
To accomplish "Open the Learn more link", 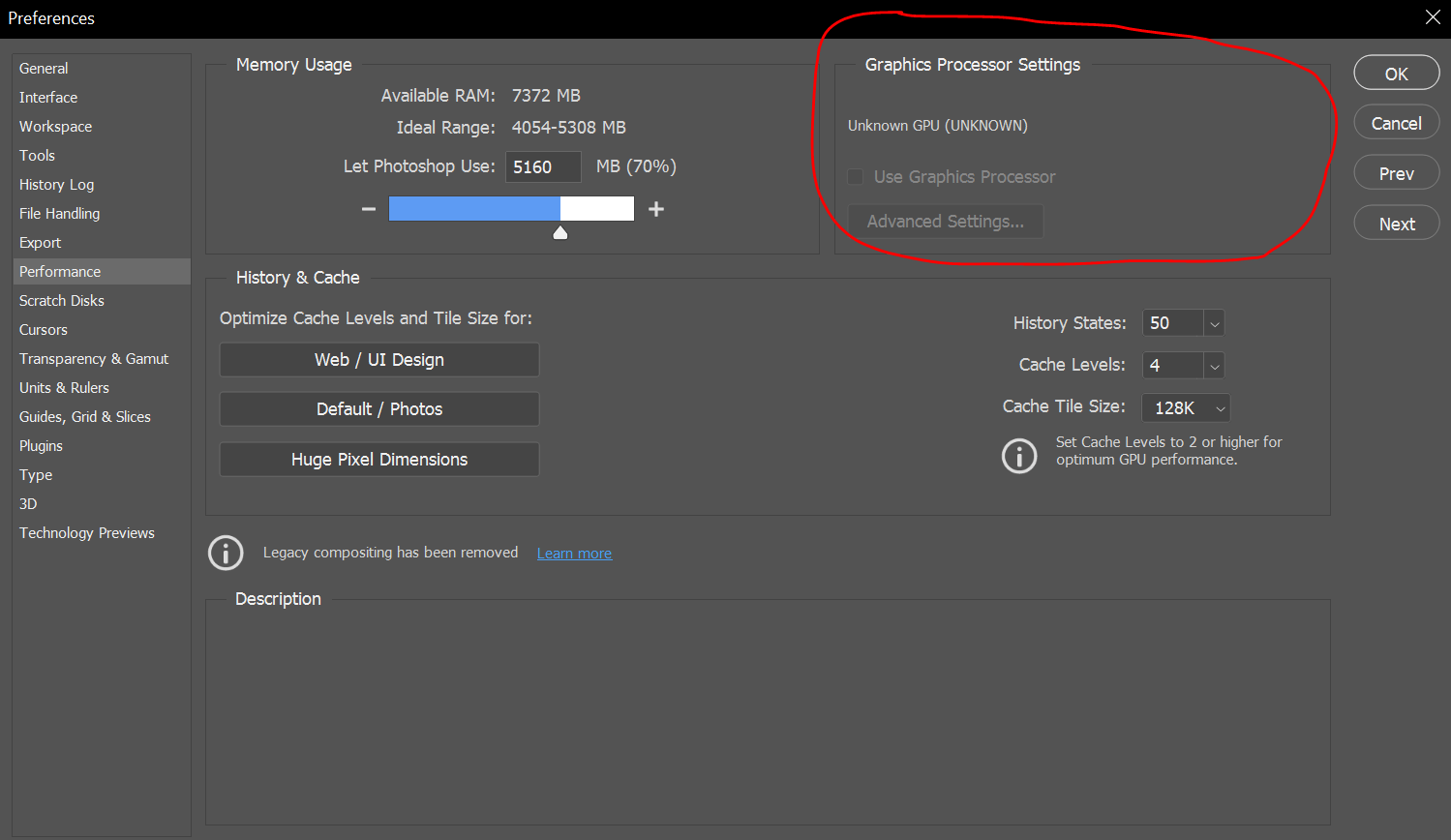I will (574, 553).
